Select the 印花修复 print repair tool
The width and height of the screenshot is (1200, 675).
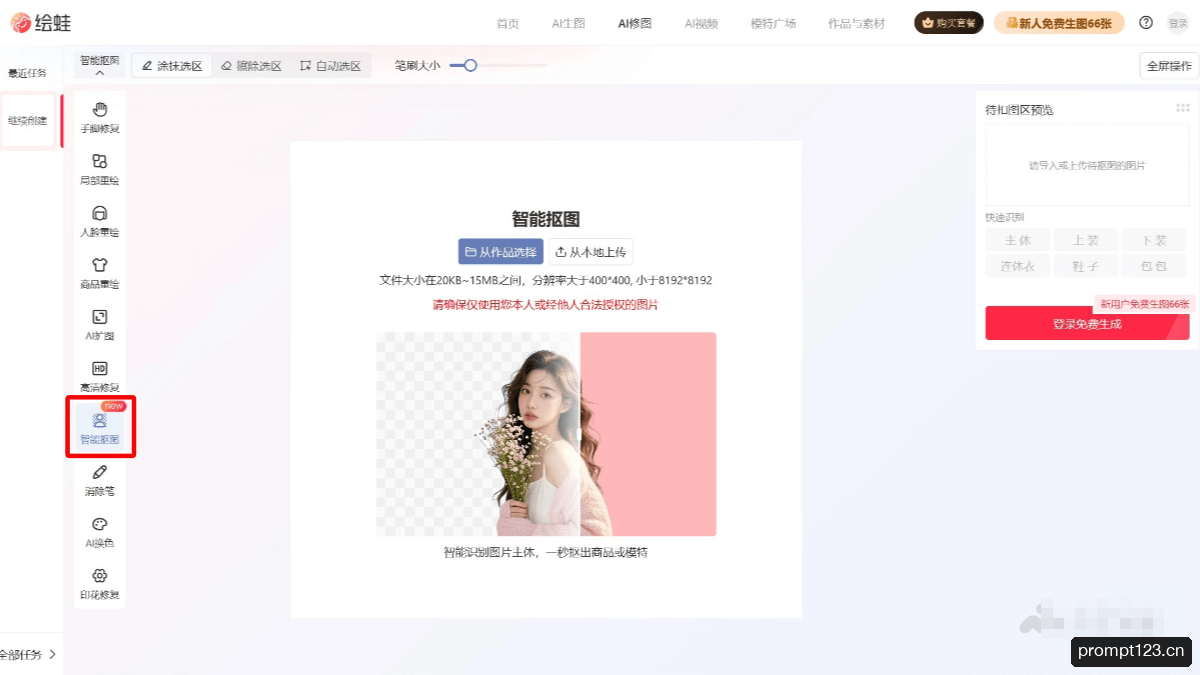click(100, 584)
